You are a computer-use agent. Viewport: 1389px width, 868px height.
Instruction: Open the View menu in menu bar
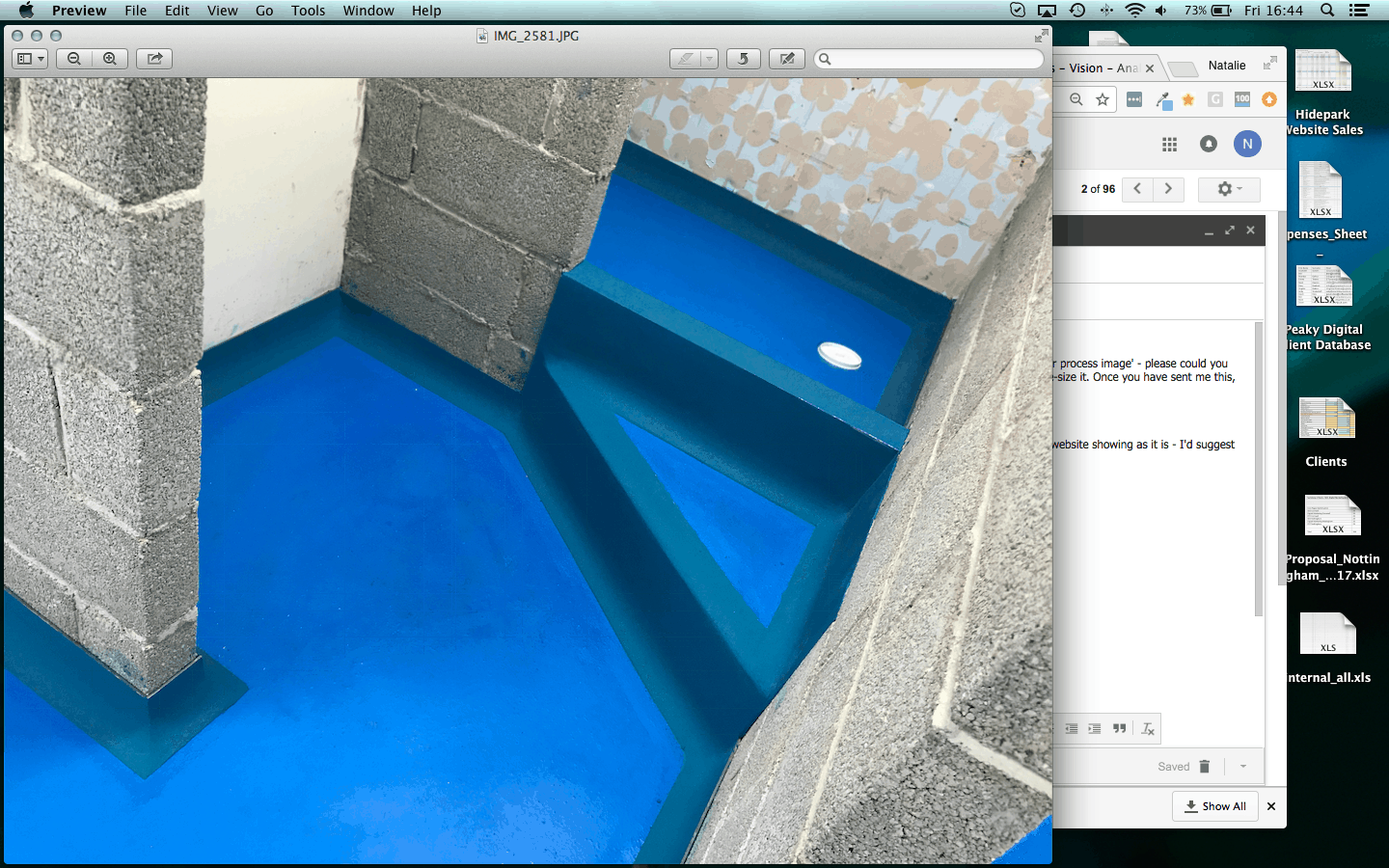[x=222, y=11]
